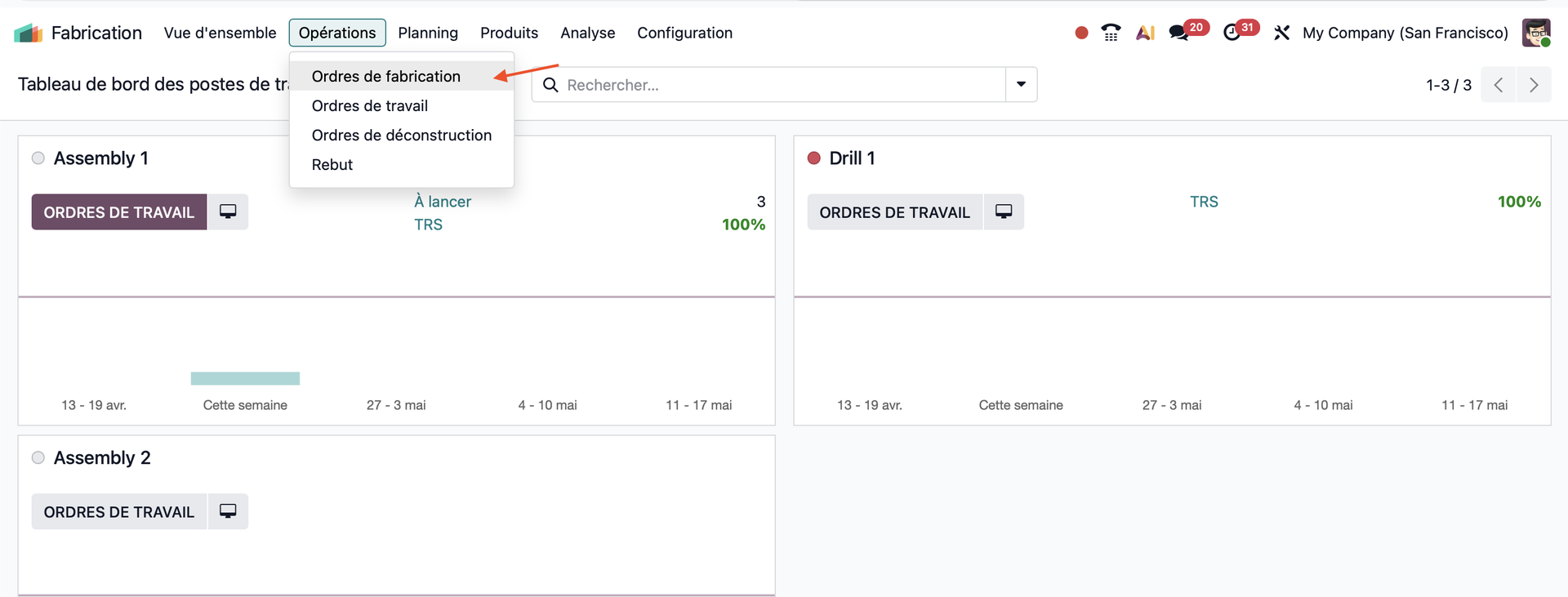Screen dimensions: 1568x597
Task: Open the activities clock icon with badge 31
Action: pyautogui.click(x=1232, y=33)
